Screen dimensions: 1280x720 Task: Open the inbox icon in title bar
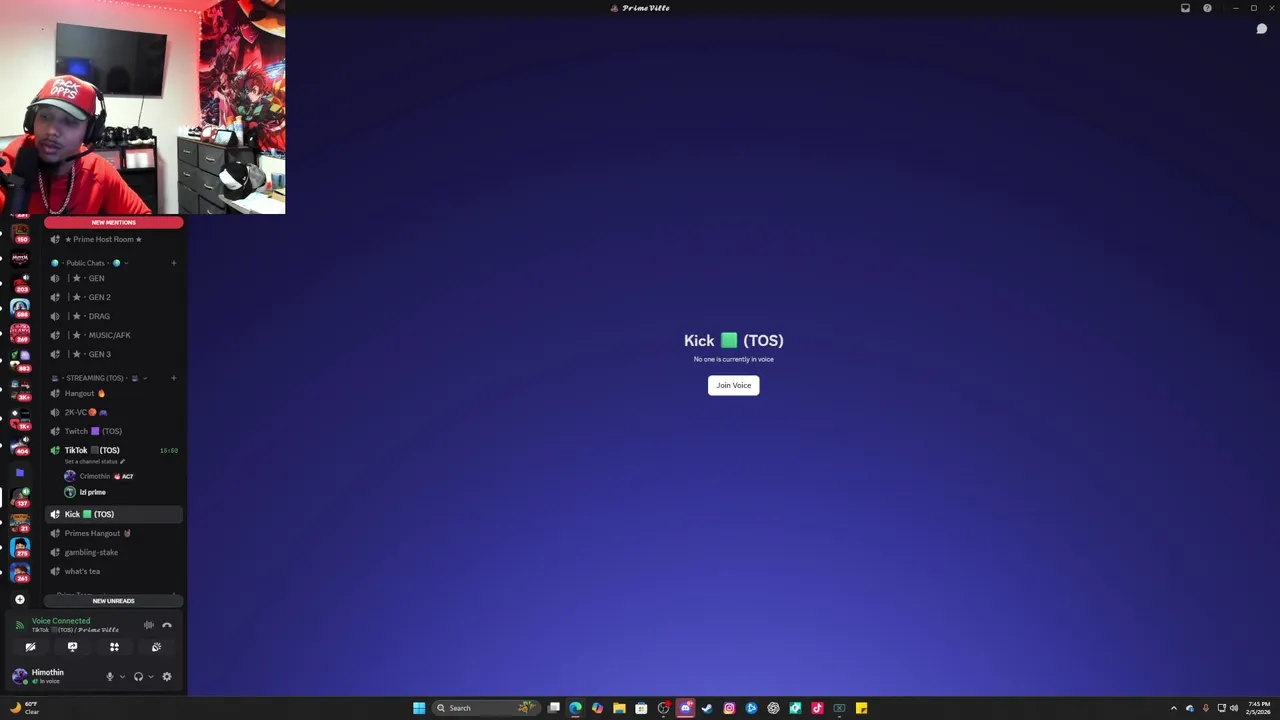pyautogui.click(x=1185, y=8)
